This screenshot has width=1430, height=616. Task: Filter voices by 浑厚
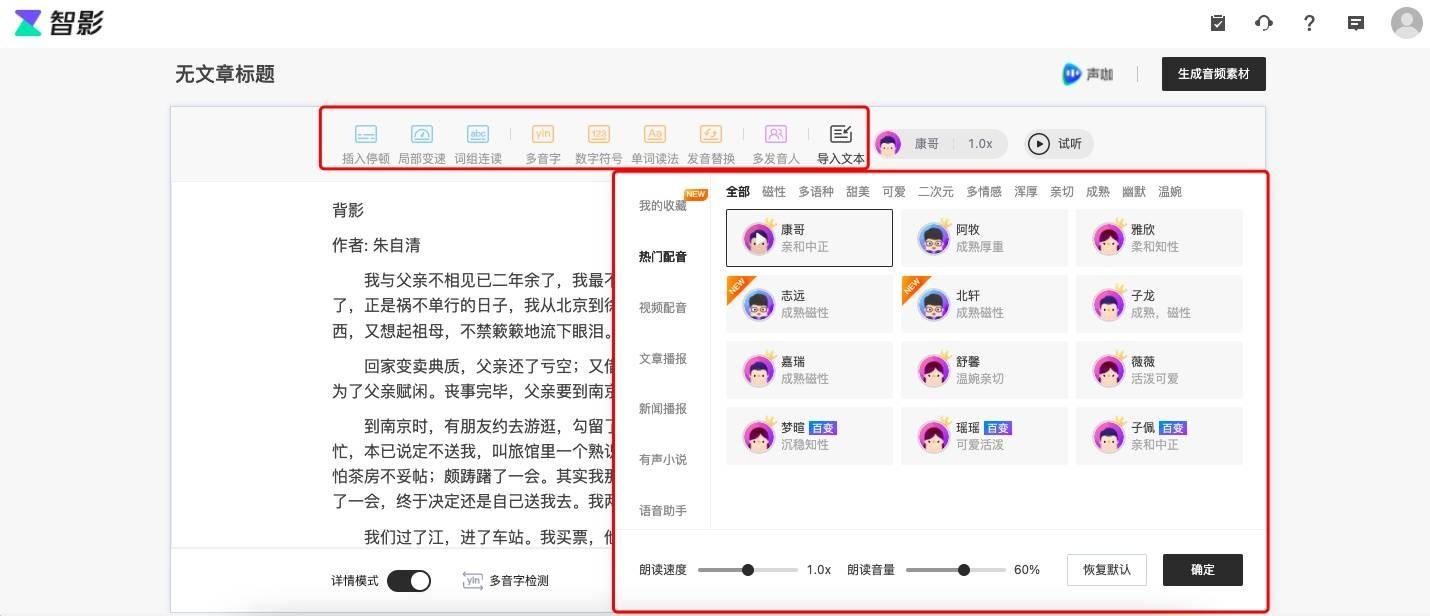(x=1026, y=192)
